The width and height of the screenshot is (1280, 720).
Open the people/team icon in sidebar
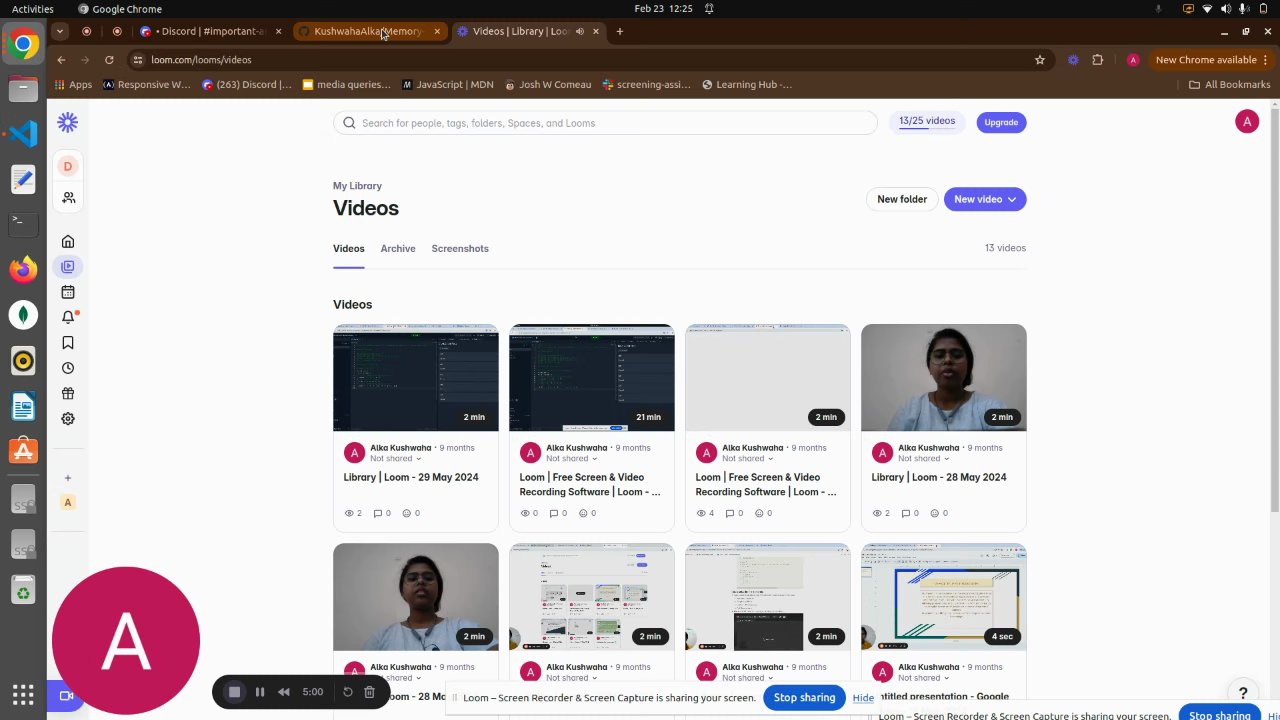pos(68,198)
